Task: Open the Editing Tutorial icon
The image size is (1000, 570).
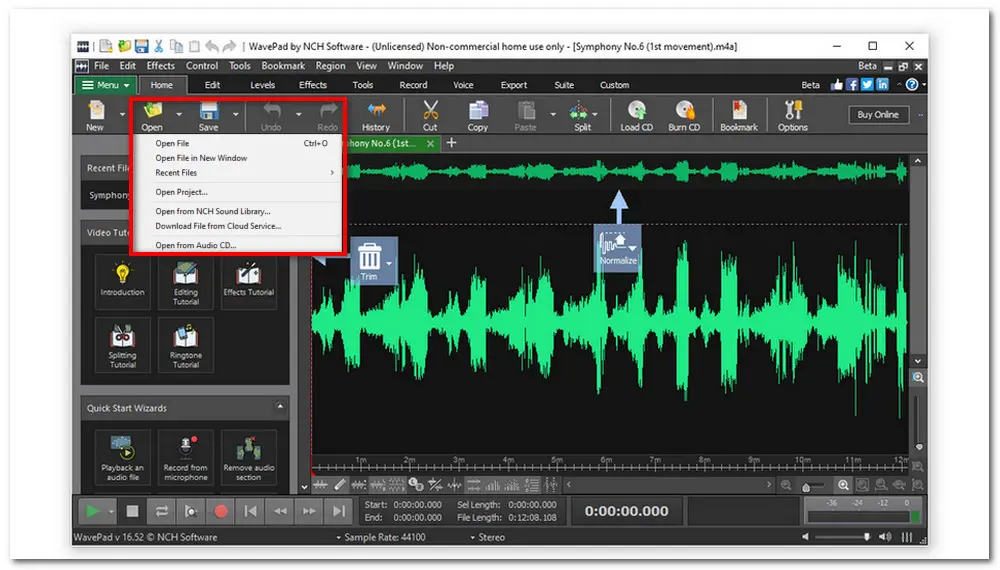Action: coord(186,281)
